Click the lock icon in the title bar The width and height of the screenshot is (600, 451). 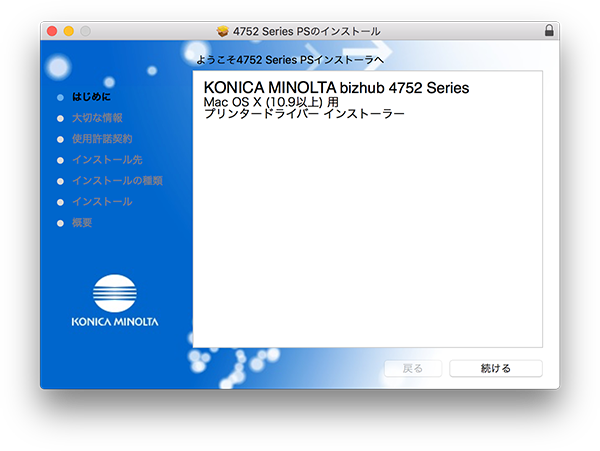coord(549,31)
